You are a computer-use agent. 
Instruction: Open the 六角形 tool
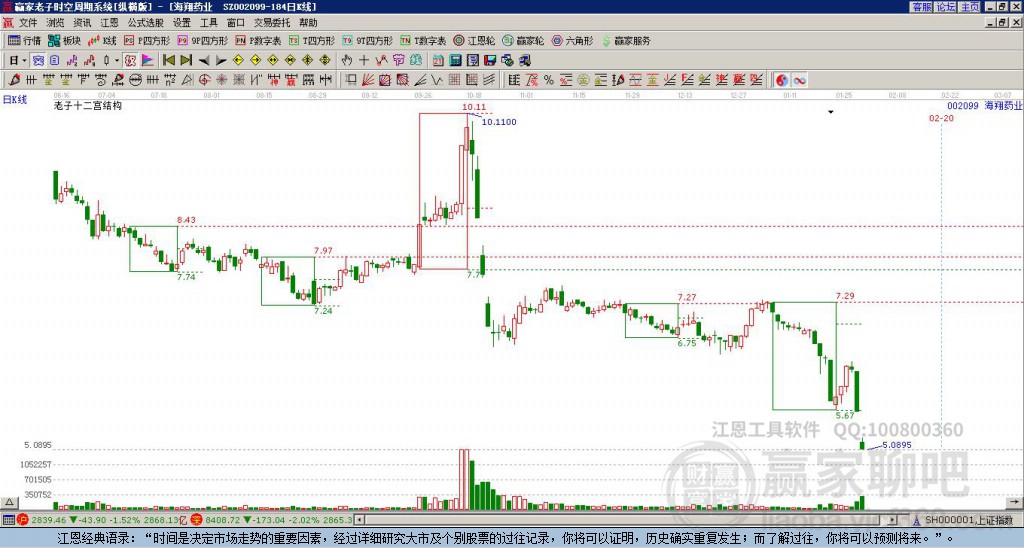pyautogui.click(x=572, y=40)
